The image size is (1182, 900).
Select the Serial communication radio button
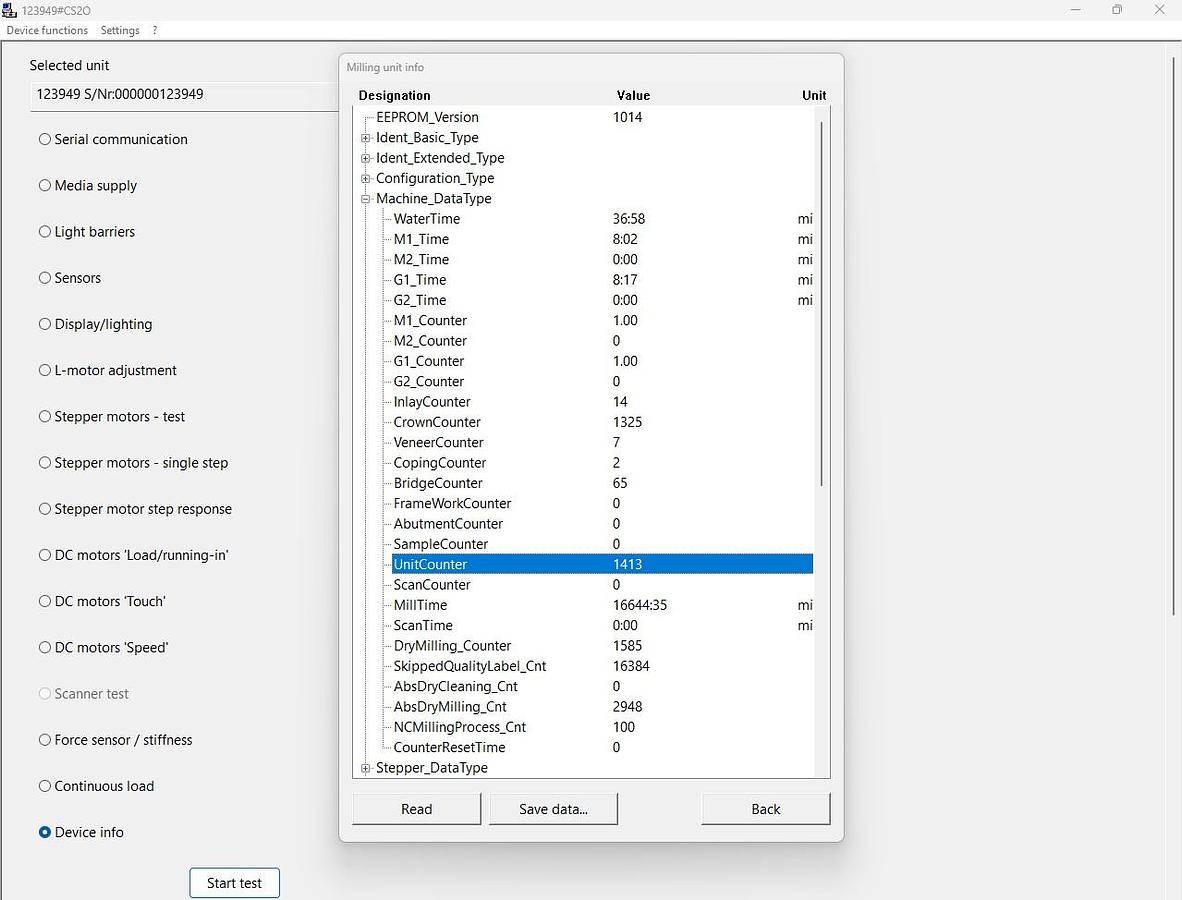tap(45, 139)
